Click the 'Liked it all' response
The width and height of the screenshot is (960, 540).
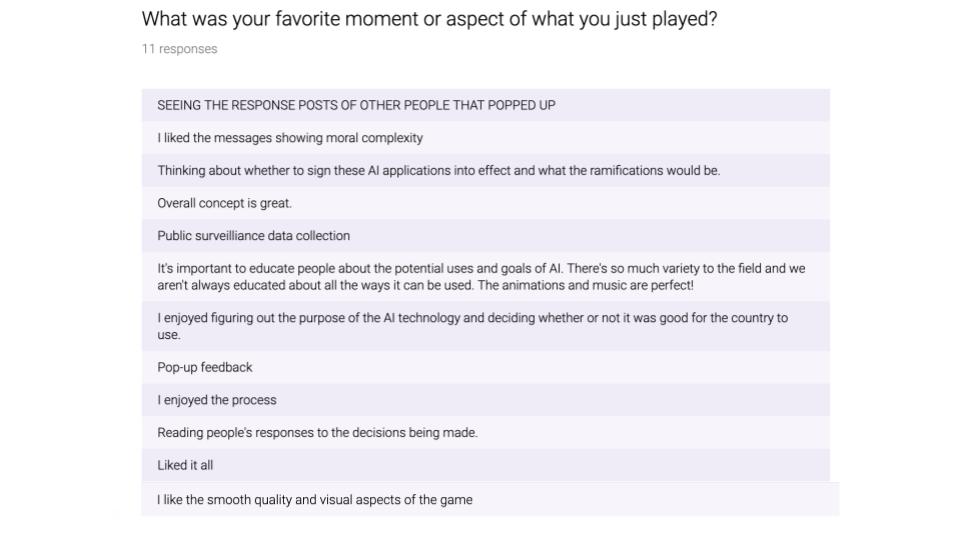coord(486,465)
